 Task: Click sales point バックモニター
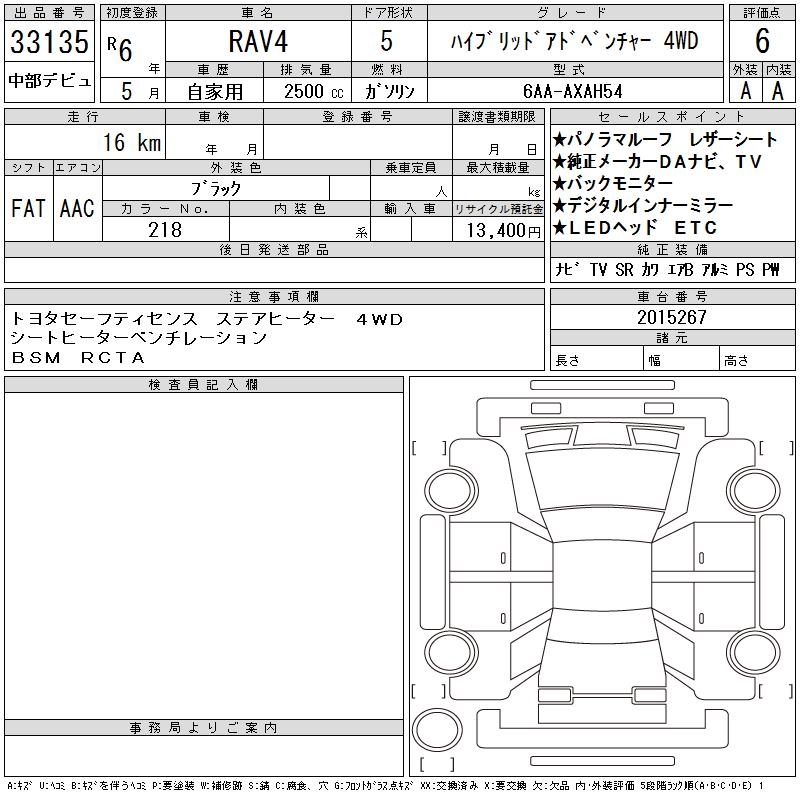(x=613, y=183)
